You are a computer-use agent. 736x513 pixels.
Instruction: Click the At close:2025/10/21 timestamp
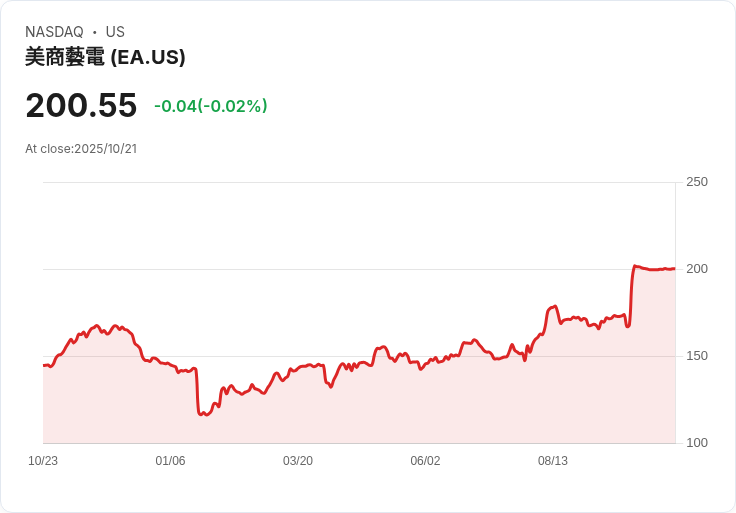pyautogui.click(x=81, y=149)
